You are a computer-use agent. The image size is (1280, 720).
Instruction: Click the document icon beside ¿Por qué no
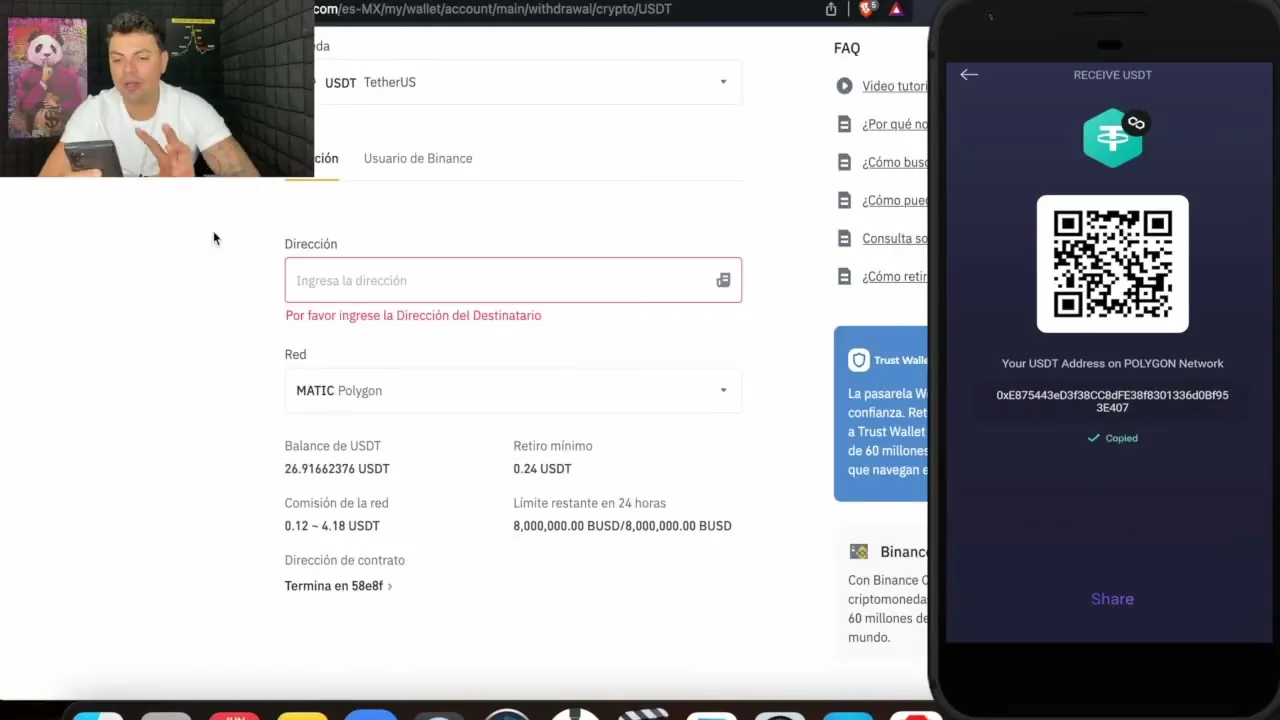(x=844, y=124)
